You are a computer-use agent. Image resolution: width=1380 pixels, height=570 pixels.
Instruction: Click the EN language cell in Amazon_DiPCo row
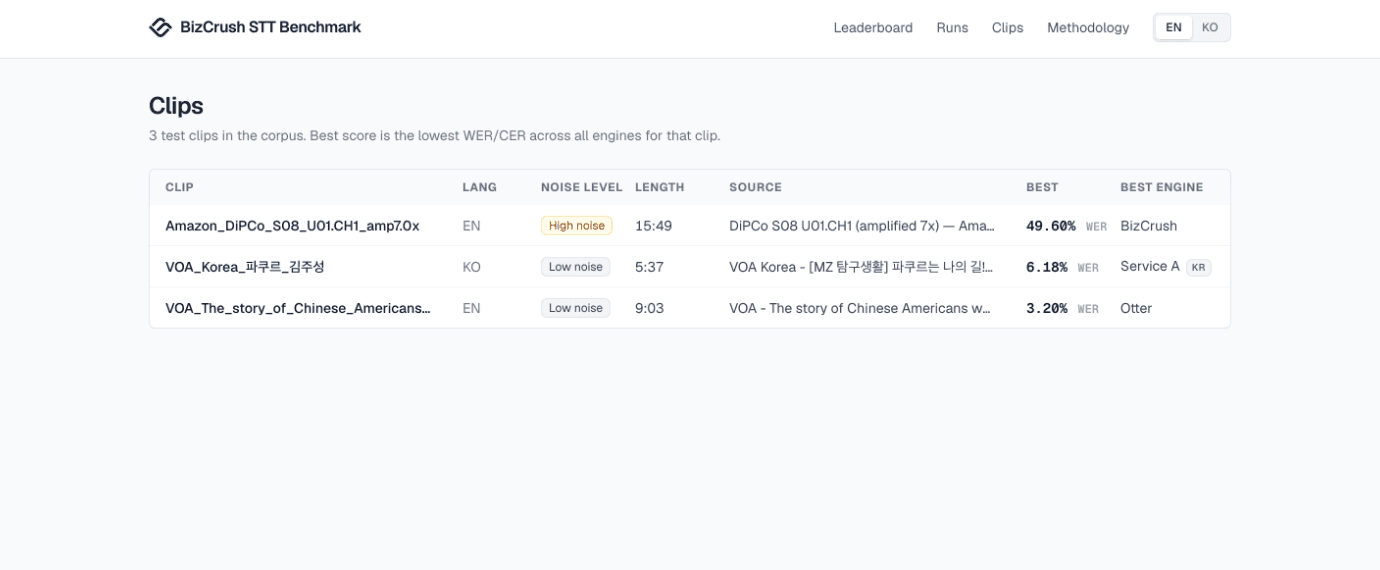tap(471, 226)
